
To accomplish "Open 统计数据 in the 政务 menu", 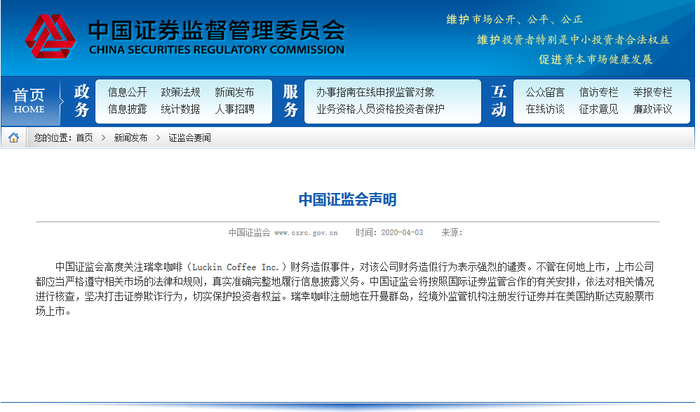I will point(181,109).
